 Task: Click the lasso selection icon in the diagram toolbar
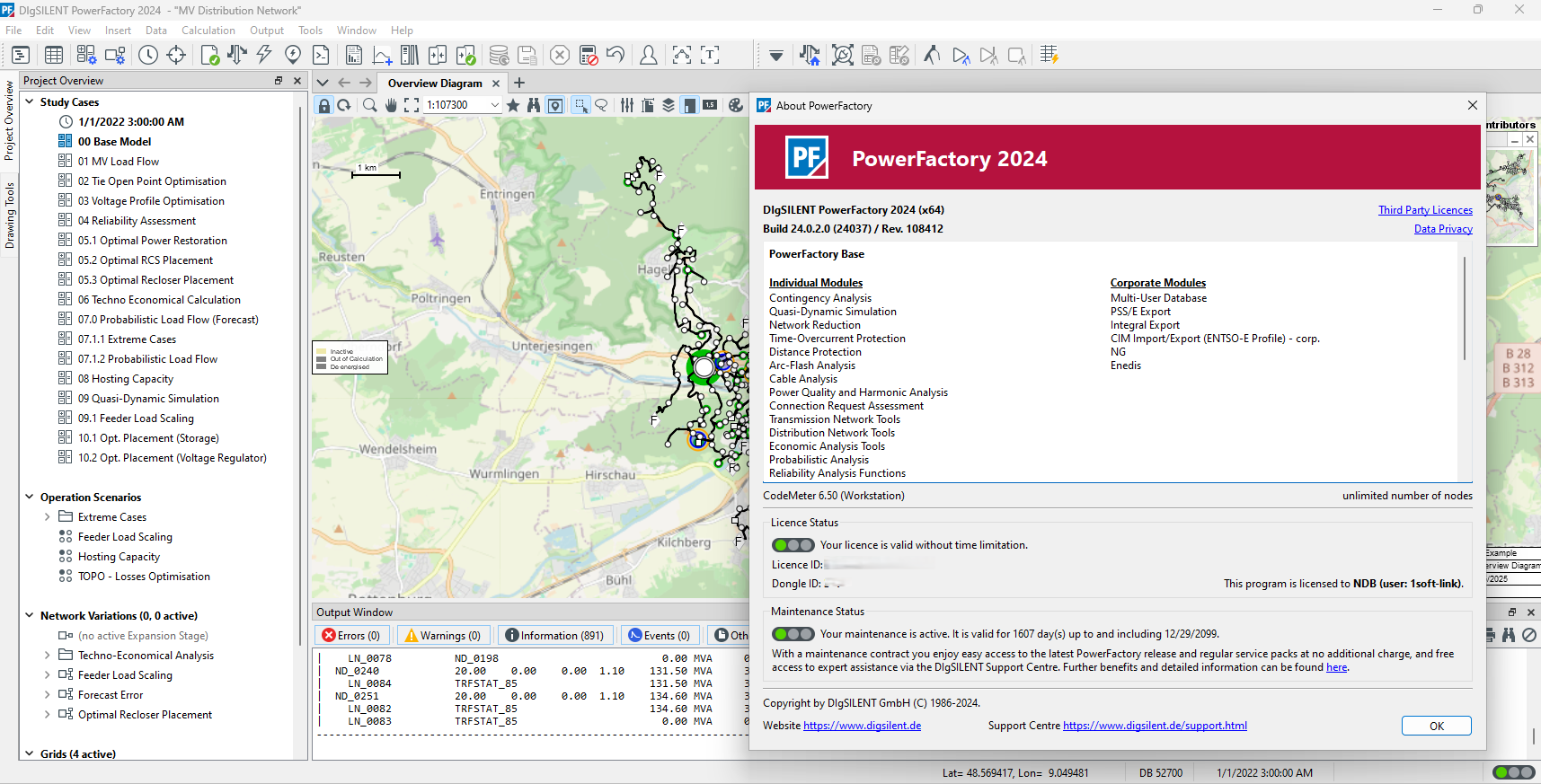tap(602, 105)
